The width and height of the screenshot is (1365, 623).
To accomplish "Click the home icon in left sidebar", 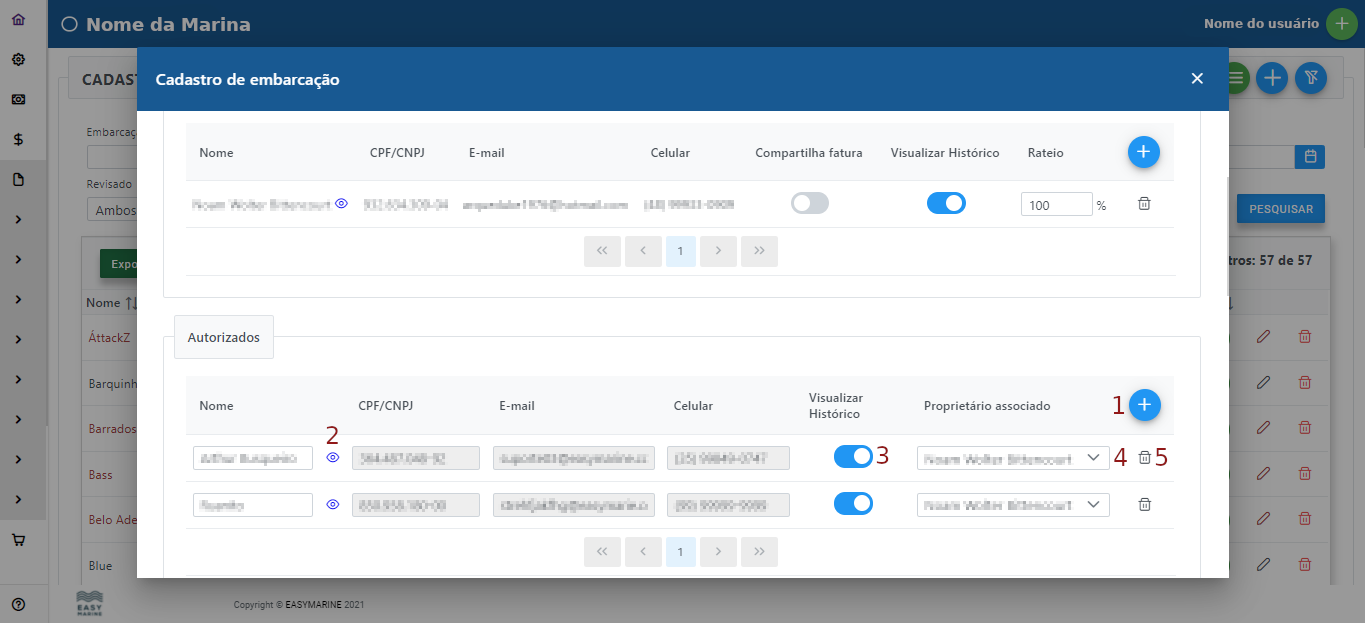I will point(18,19).
